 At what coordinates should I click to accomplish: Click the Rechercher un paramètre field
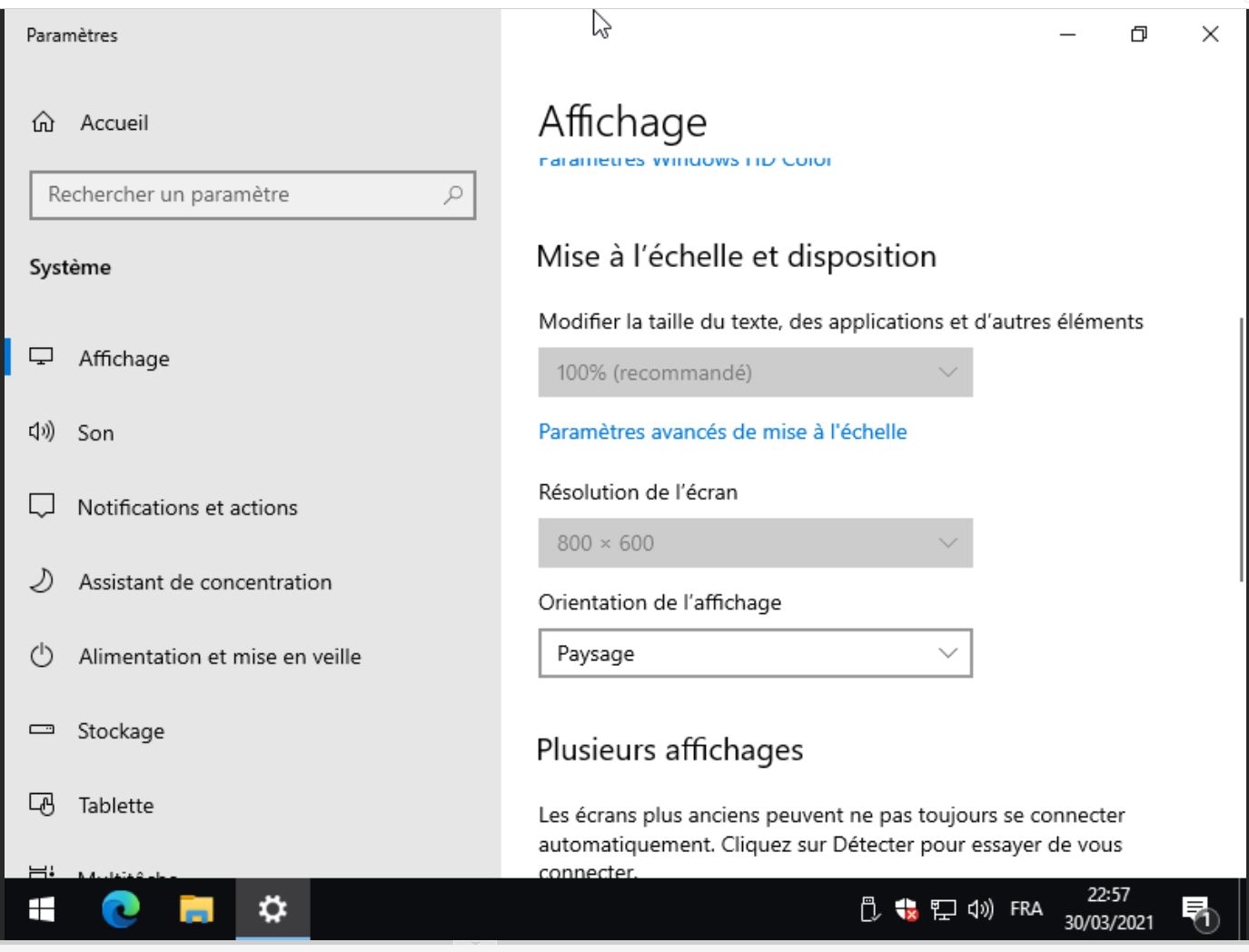(241, 194)
